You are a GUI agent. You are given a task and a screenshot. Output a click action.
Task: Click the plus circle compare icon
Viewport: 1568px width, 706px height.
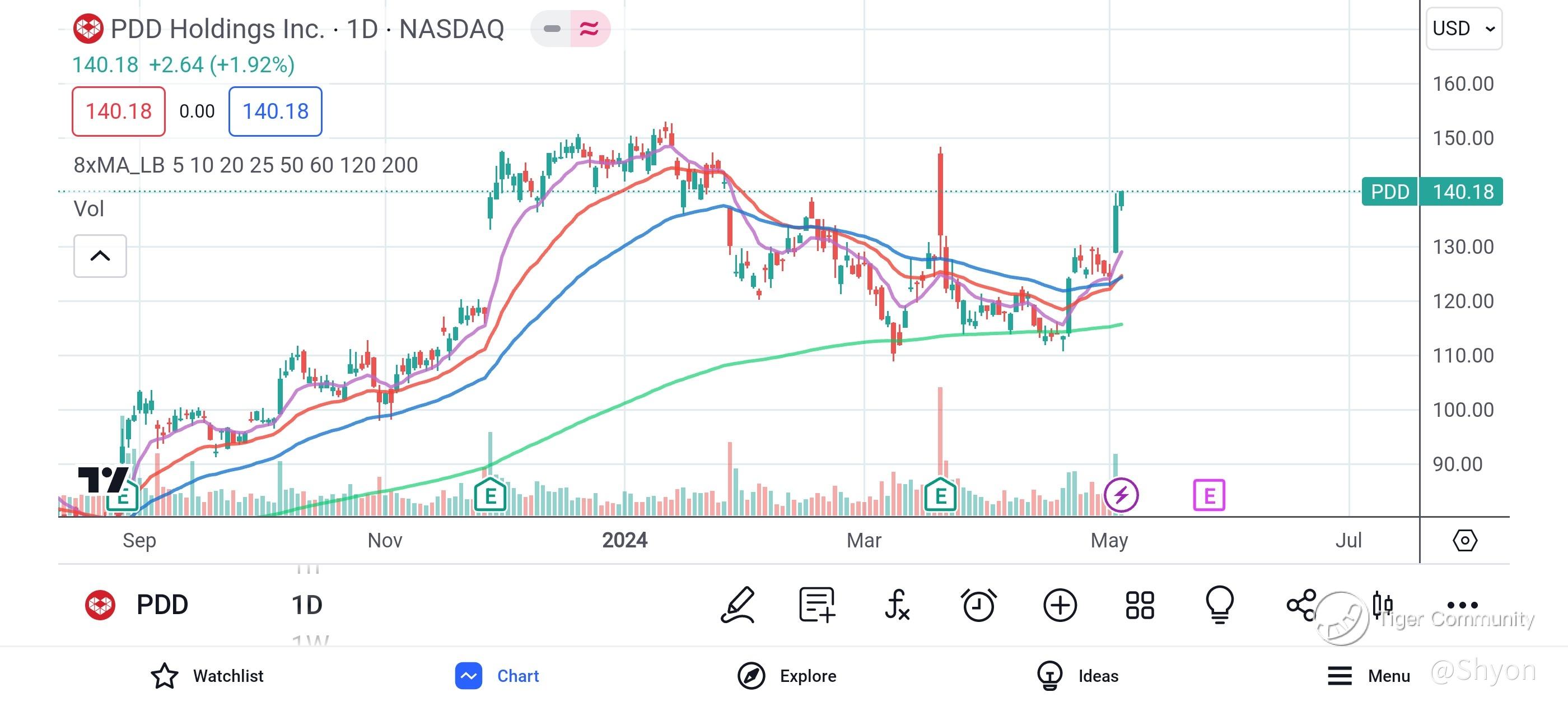(1060, 605)
